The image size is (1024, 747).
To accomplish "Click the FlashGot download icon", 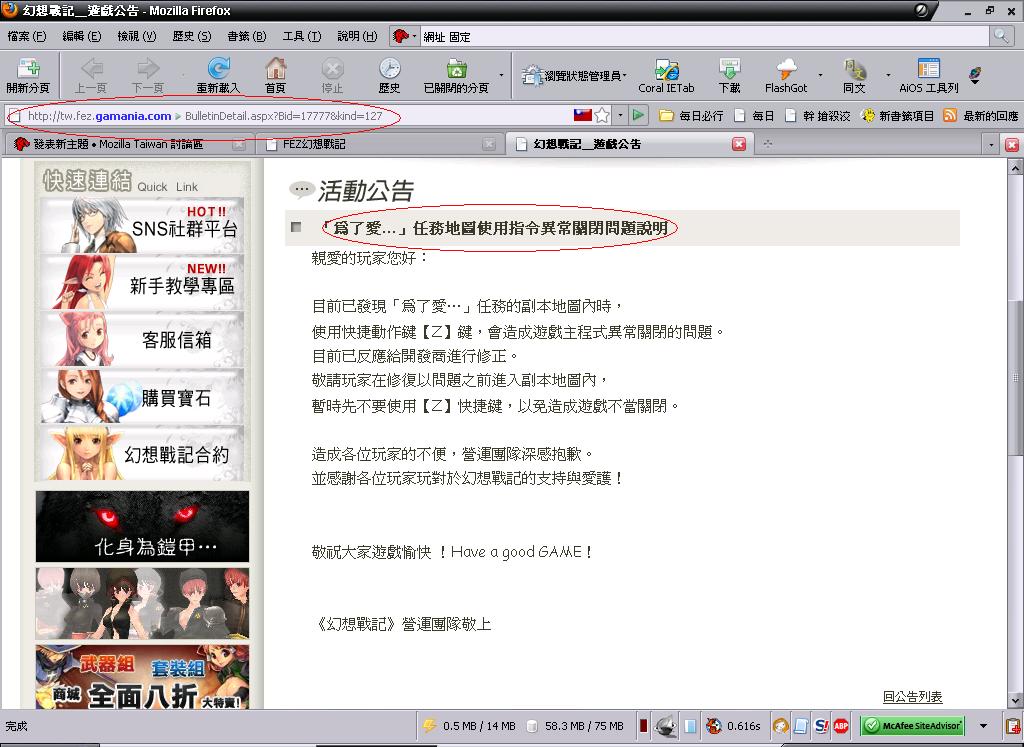I will tap(785, 74).
